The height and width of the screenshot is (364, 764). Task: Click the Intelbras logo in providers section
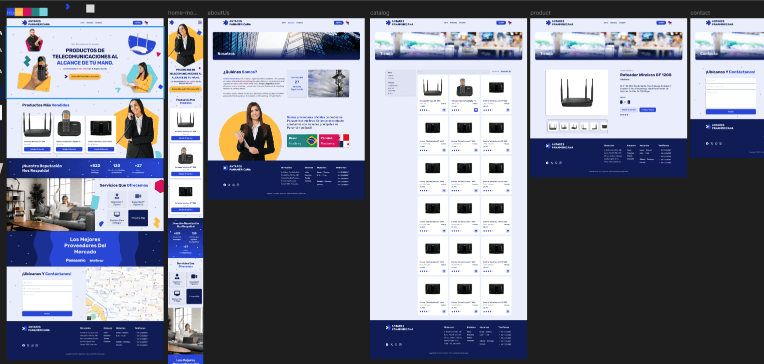(96, 260)
